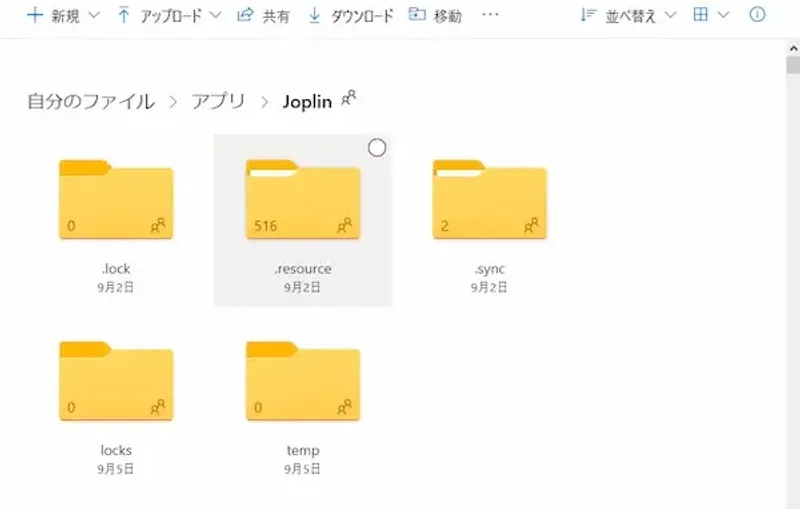Click the info details pane icon
The height and width of the screenshot is (509, 800).
757,15
